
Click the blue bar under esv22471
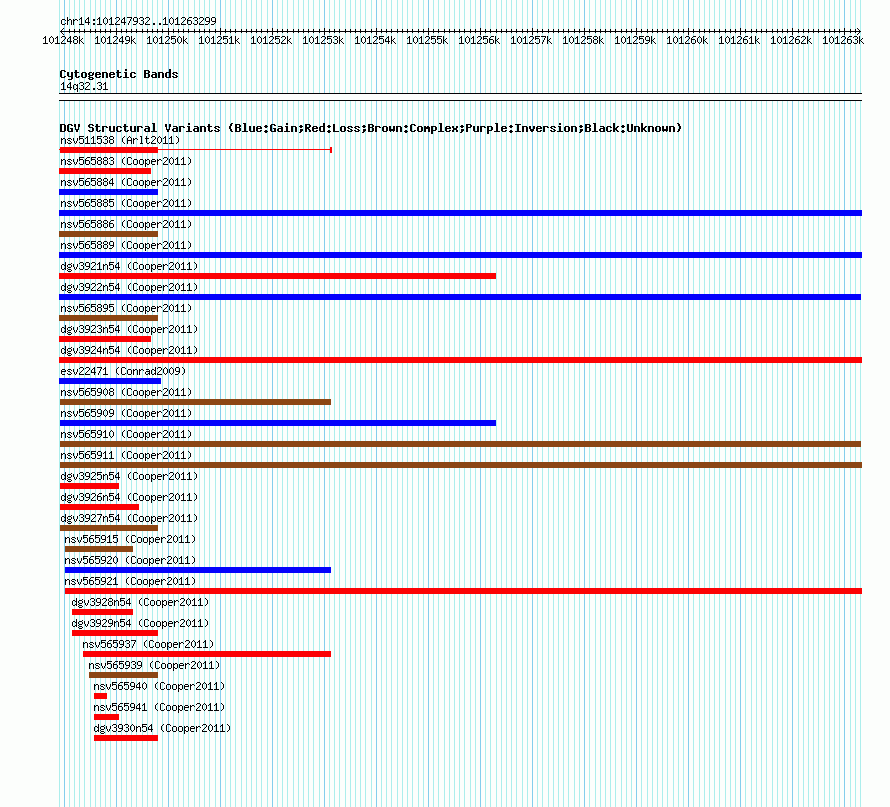click(110, 381)
